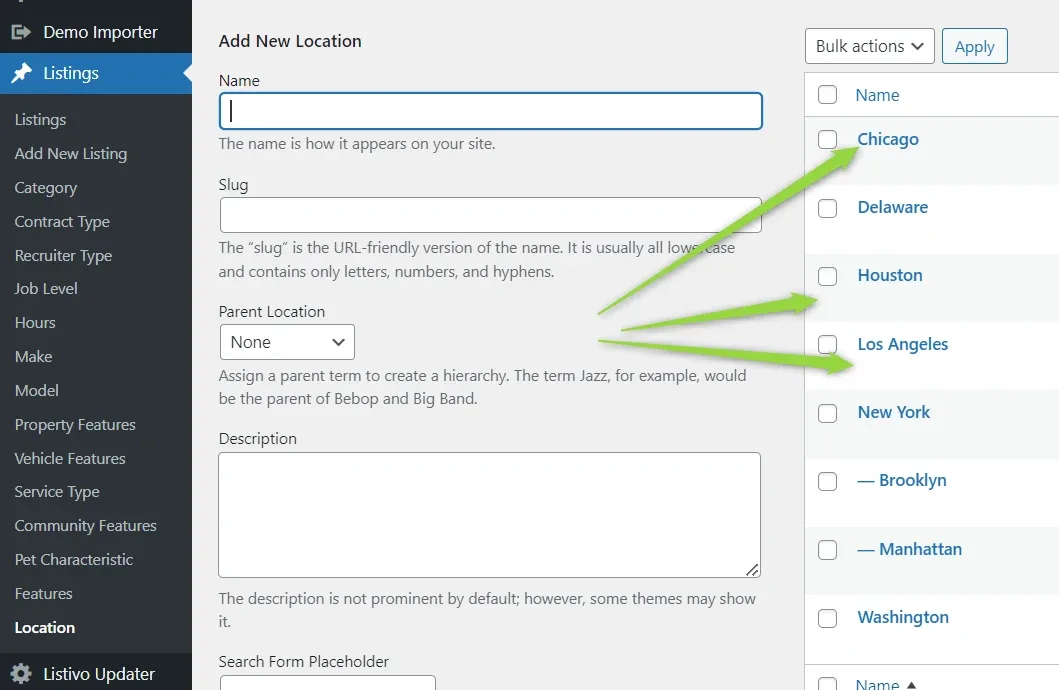Click the Apply button
The width and height of the screenshot is (1059, 690).
(975, 46)
